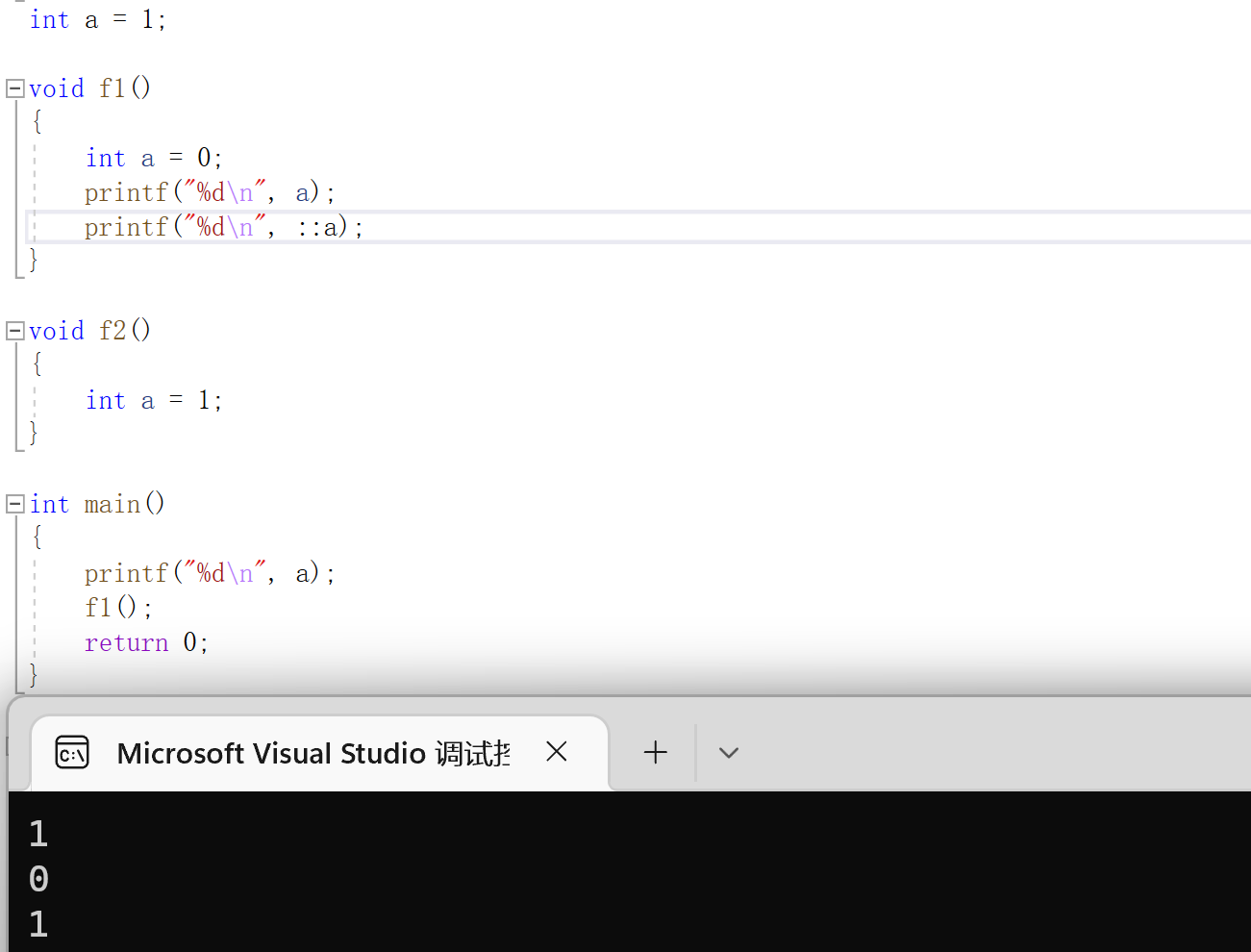Image resolution: width=1251 pixels, height=952 pixels.
Task: Collapse the void f2() function block
Action: 14,331
